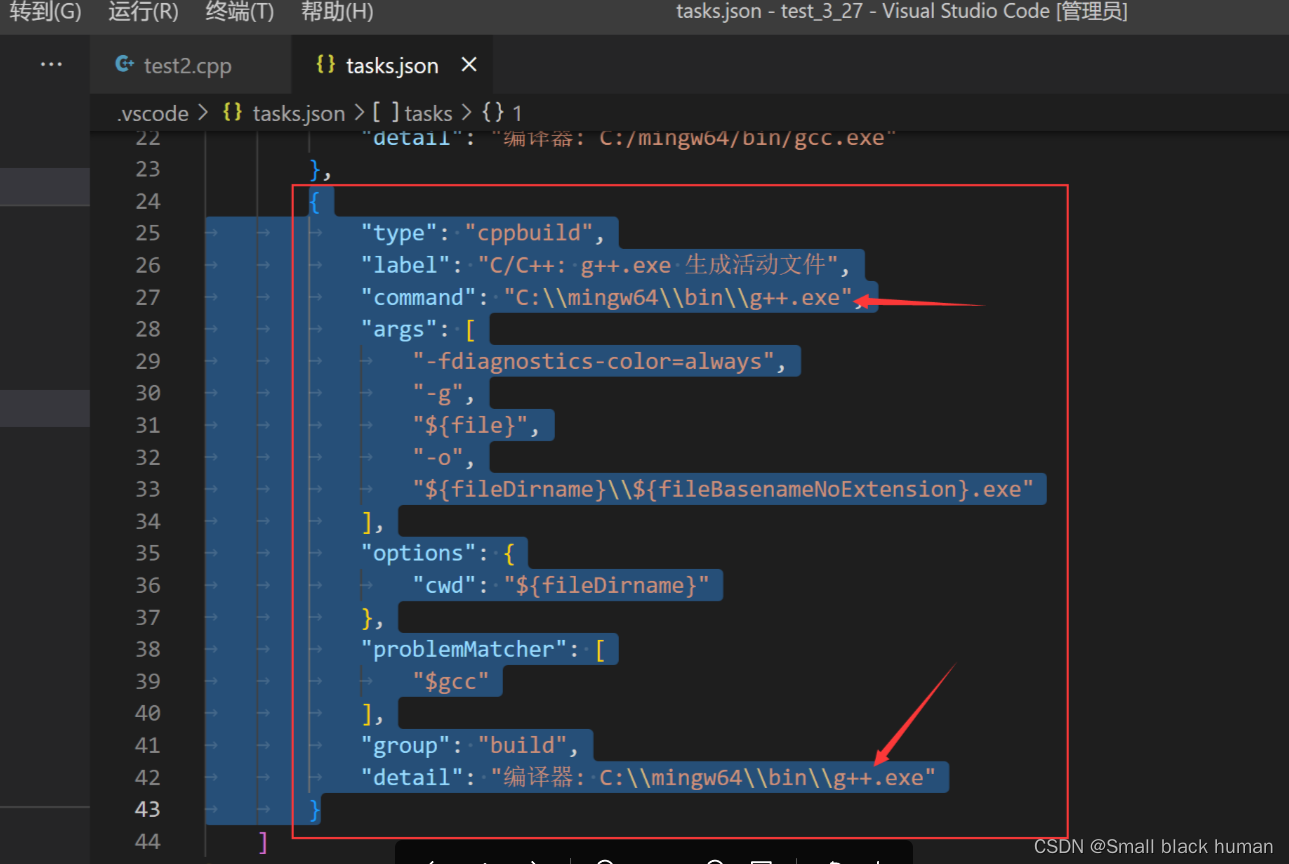Click line number 27 in the gutter
Image resolution: width=1289 pixels, height=864 pixels.
147,297
